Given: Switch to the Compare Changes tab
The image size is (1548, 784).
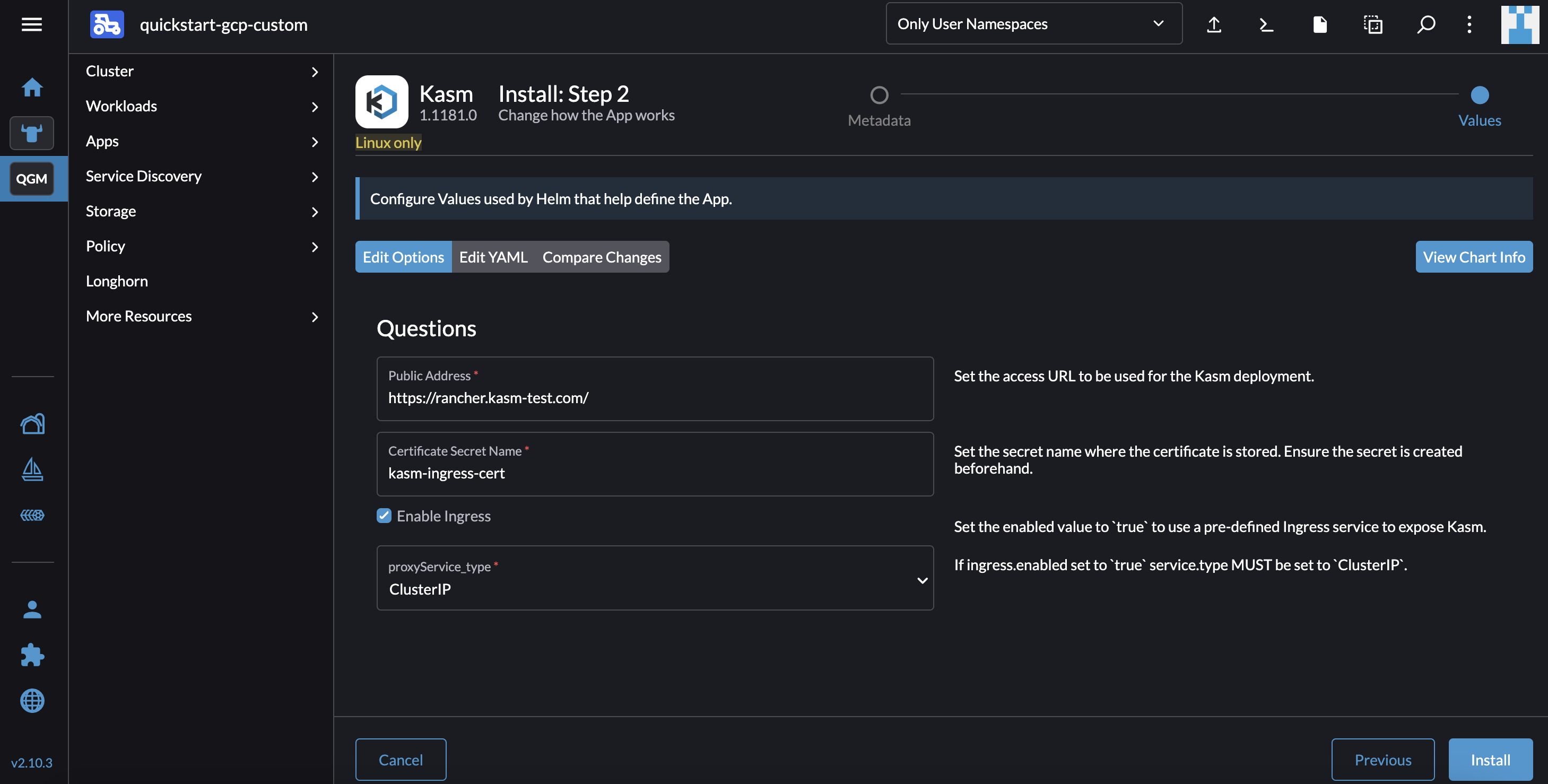Looking at the screenshot, I should point(602,257).
